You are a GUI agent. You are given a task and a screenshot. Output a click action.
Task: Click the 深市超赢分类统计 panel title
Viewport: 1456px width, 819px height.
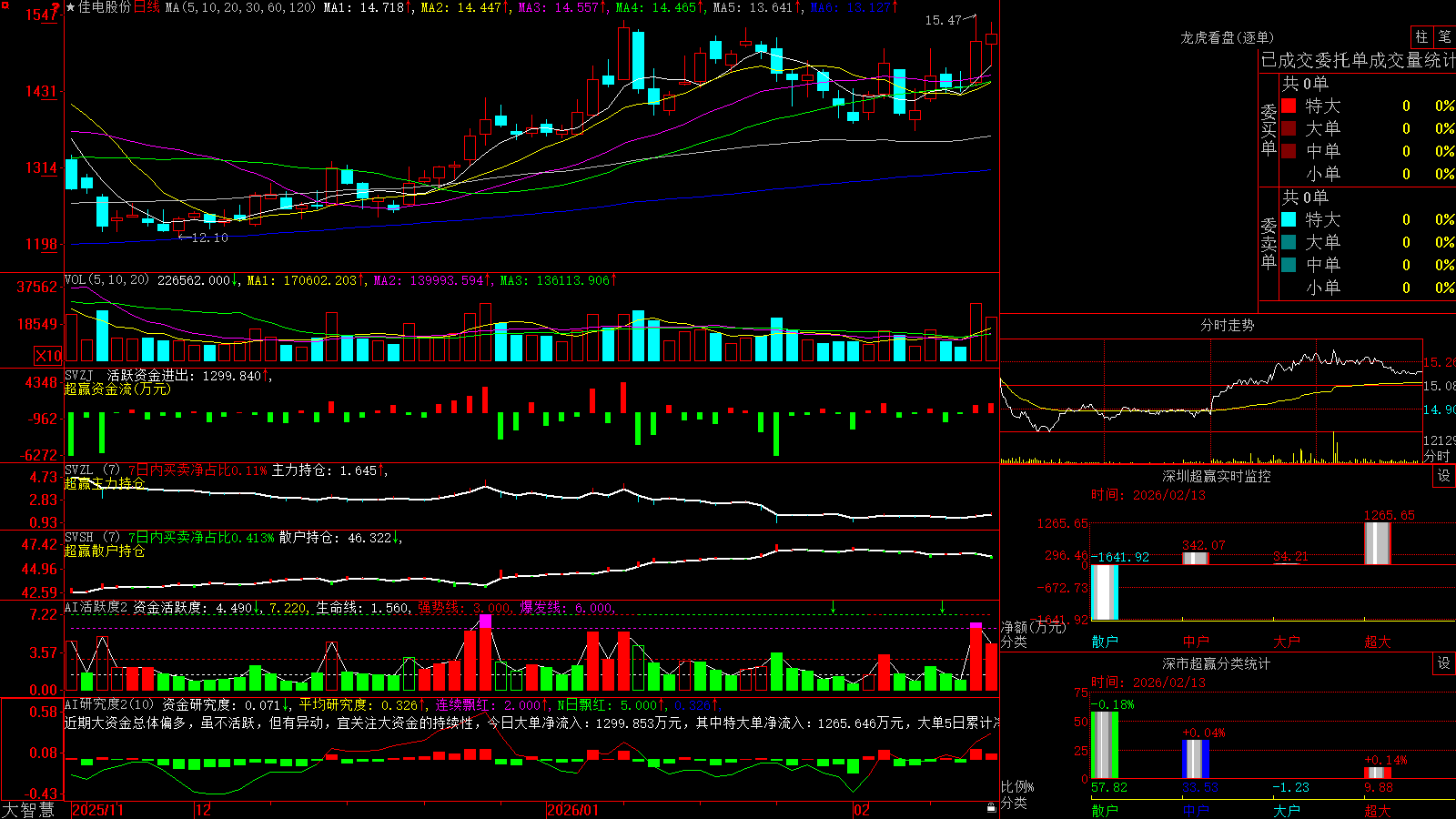point(1217,663)
